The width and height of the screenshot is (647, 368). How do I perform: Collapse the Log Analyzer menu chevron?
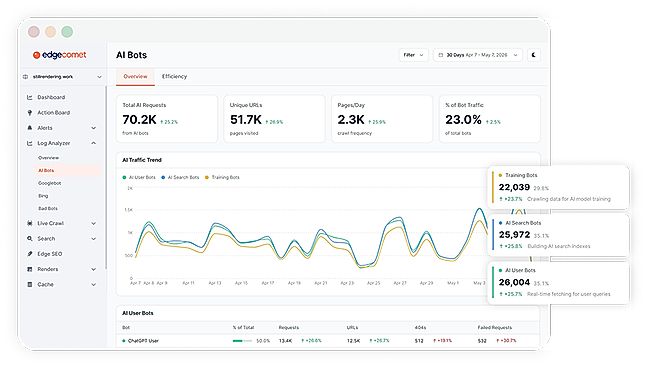click(94, 143)
